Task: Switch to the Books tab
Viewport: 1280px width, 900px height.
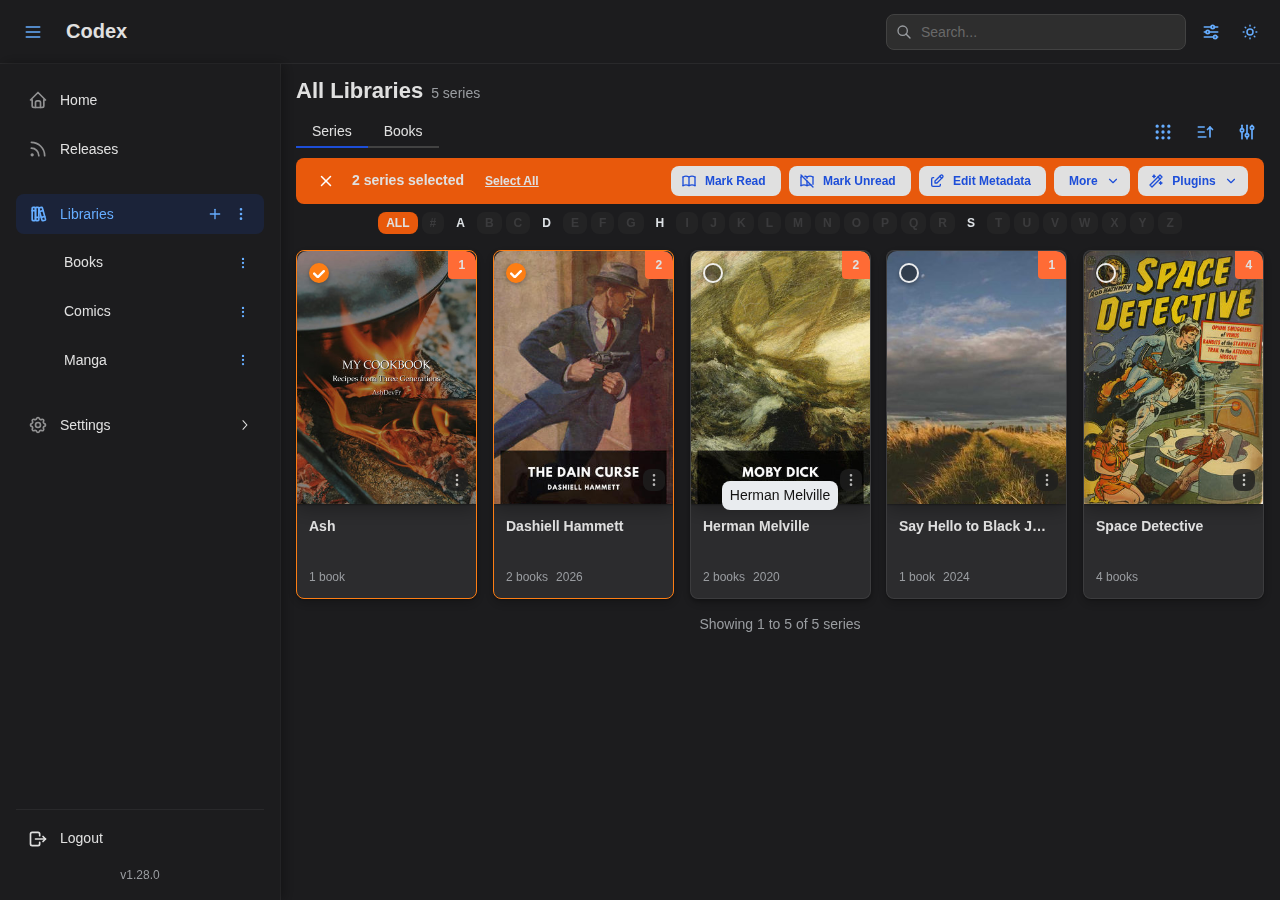Action: (x=403, y=131)
